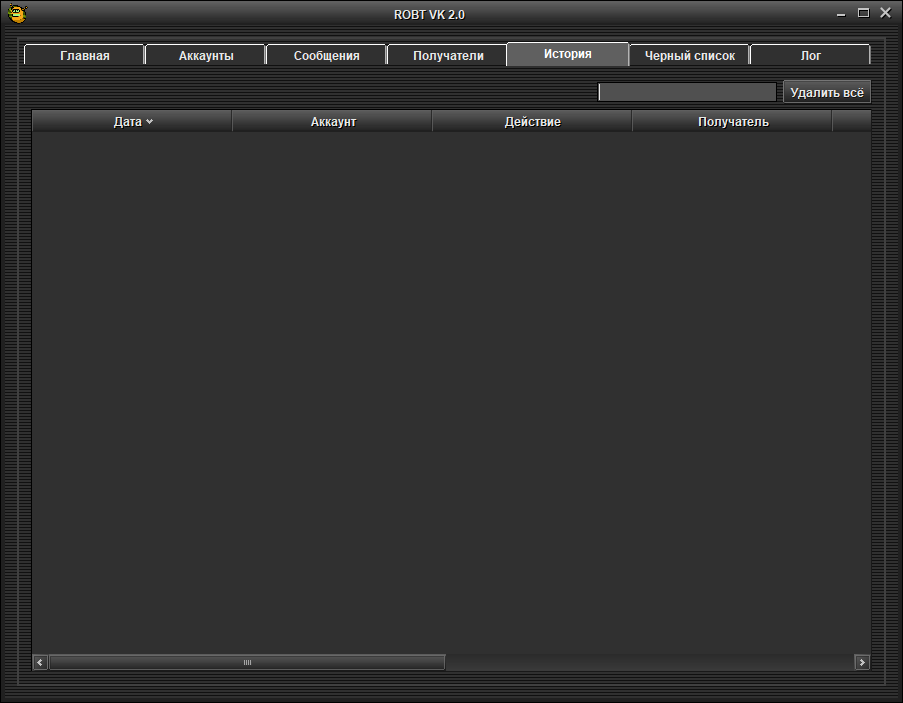903x703 pixels.
Task: Select the Получатели tab
Action: coord(448,56)
